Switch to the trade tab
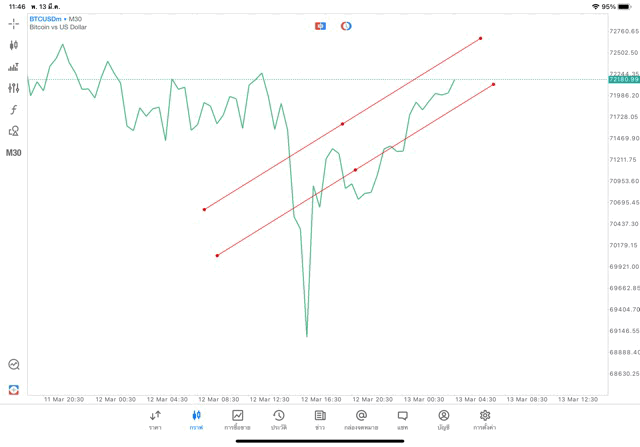Image resolution: width=640 pixels, height=447 pixels. (238, 420)
